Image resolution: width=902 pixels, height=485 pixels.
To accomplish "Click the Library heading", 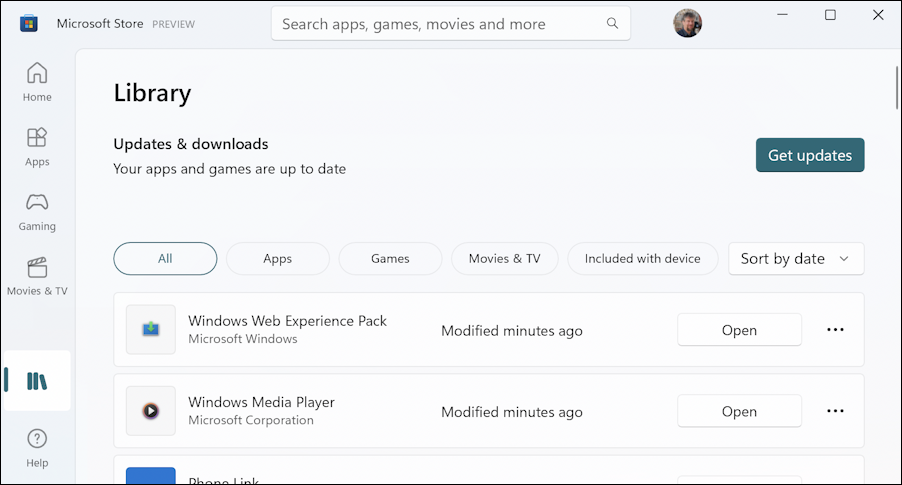I will [152, 93].
